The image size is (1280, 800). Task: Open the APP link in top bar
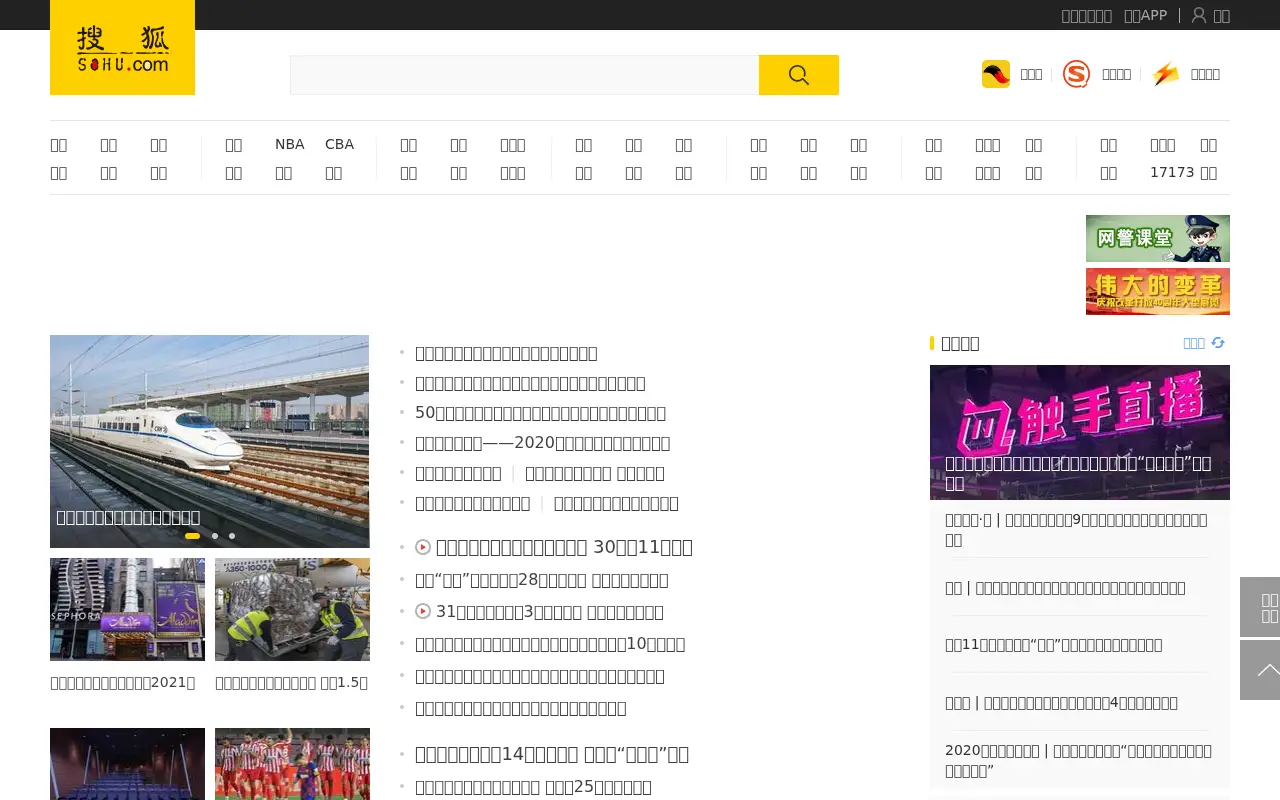[1146, 15]
